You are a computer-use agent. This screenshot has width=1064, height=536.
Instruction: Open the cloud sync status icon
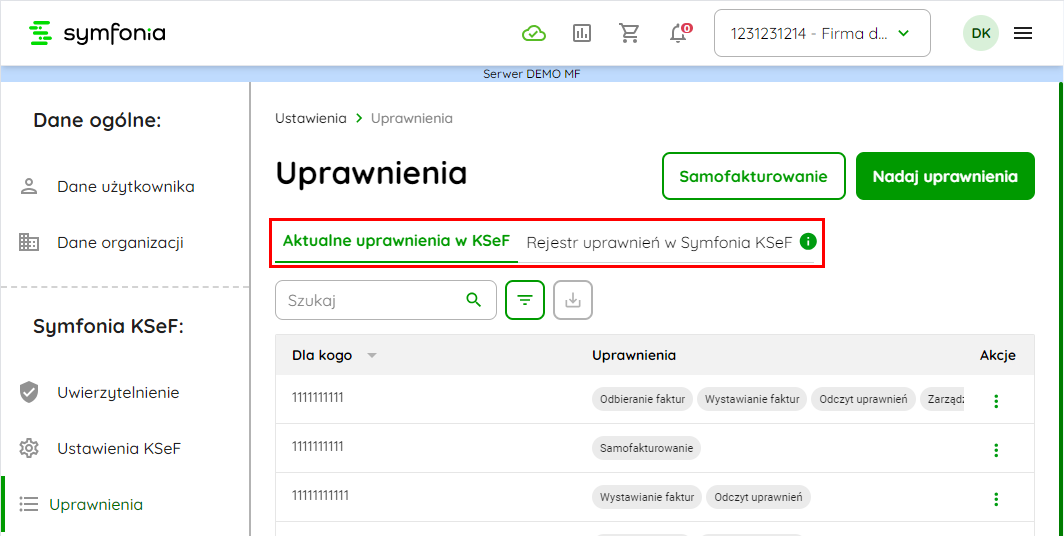click(x=534, y=33)
